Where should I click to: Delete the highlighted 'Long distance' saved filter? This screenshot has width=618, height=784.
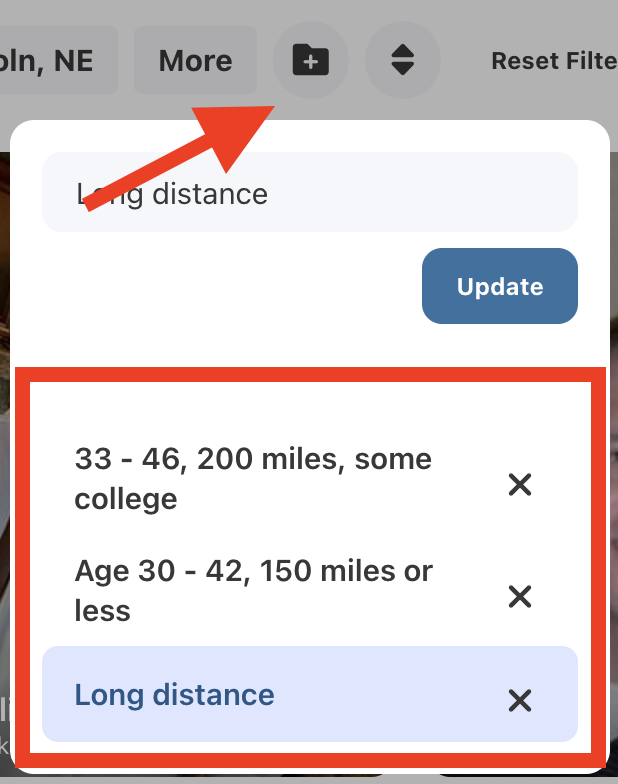[x=519, y=700]
